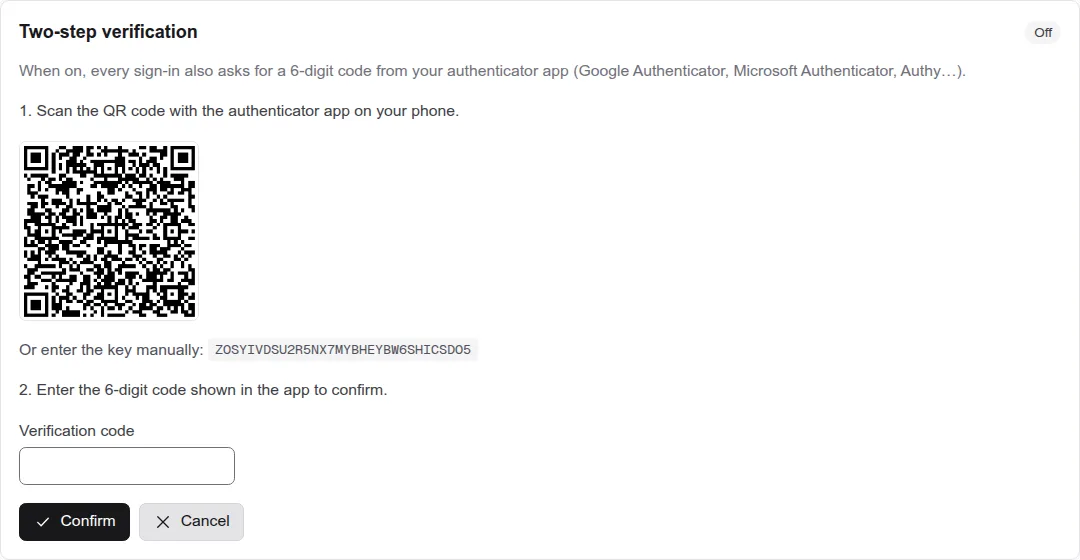The width and height of the screenshot is (1080, 560).
Task: Click step 2 'Enter the 6-digit code' instruction
Action: click(x=203, y=390)
